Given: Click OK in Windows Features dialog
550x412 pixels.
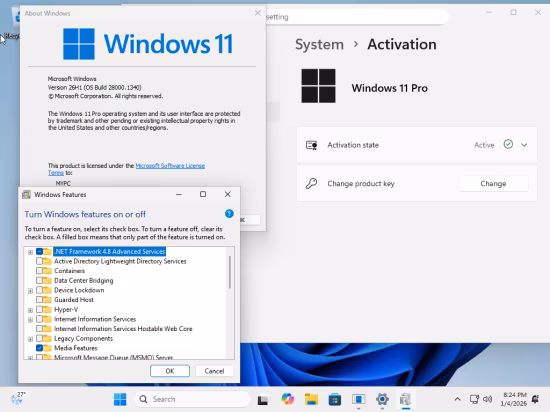Looking at the screenshot, I should [x=170, y=371].
